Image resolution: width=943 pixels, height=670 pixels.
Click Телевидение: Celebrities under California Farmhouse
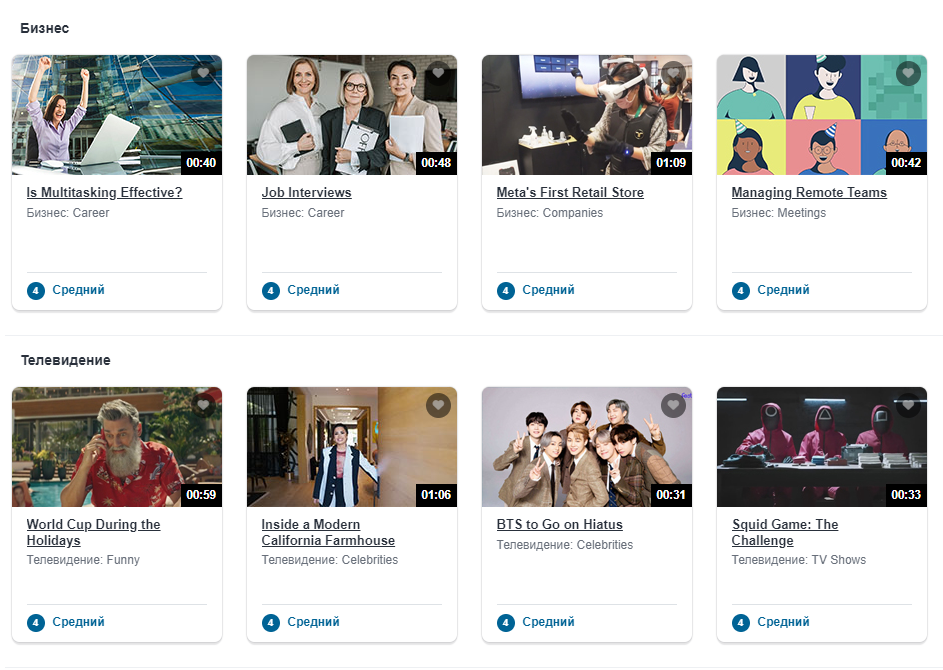(x=330, y=560)
